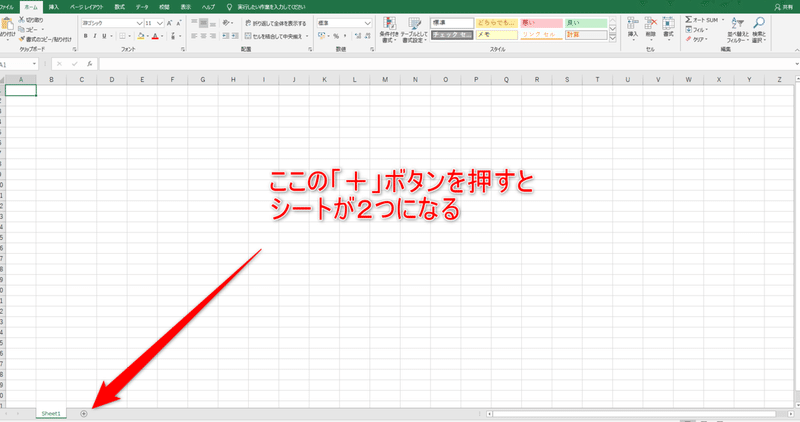This screenshot has height=422, width=800.
Task: Click the text orientation icon
Action: 227,23
